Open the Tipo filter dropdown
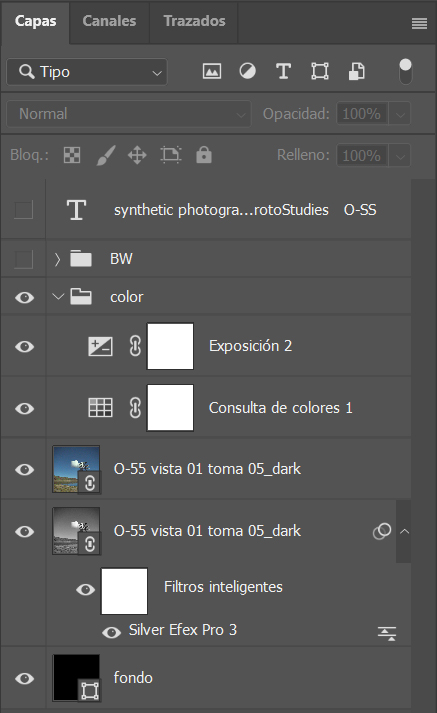The image size is (437, 713). pos(87,72)
